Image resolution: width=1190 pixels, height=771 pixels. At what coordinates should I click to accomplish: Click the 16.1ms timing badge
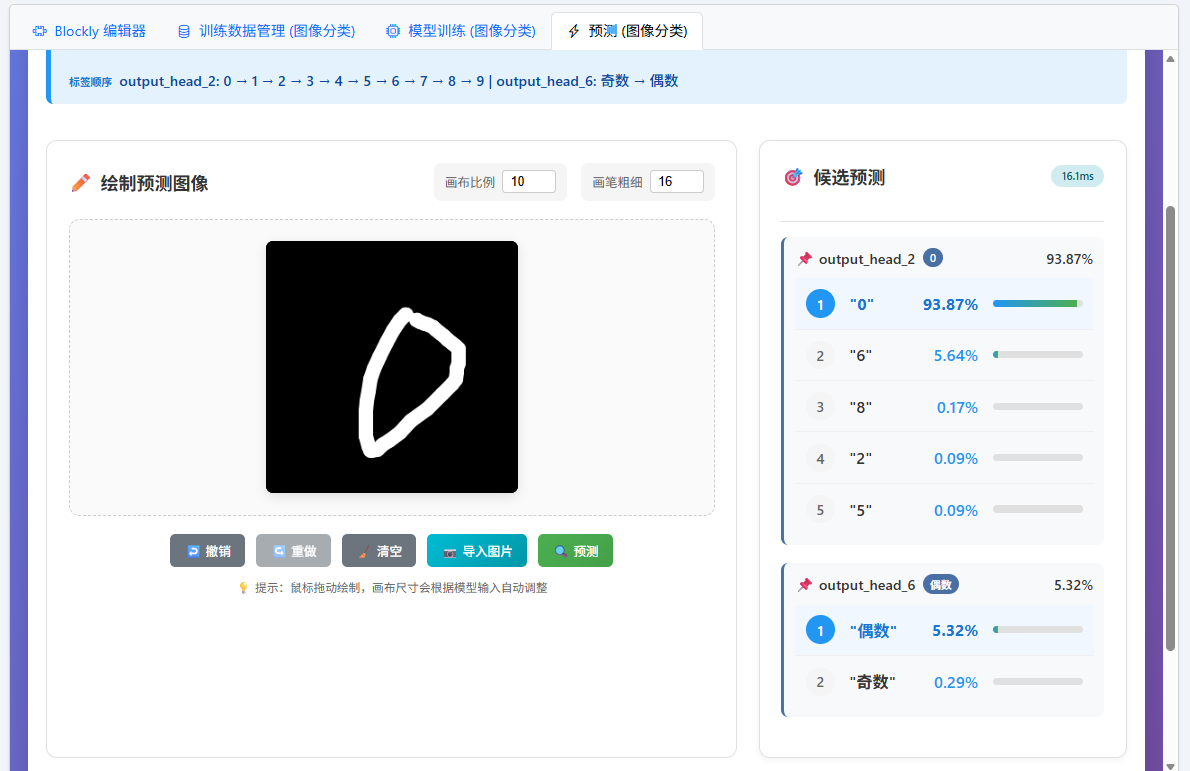click(1077, 176)
